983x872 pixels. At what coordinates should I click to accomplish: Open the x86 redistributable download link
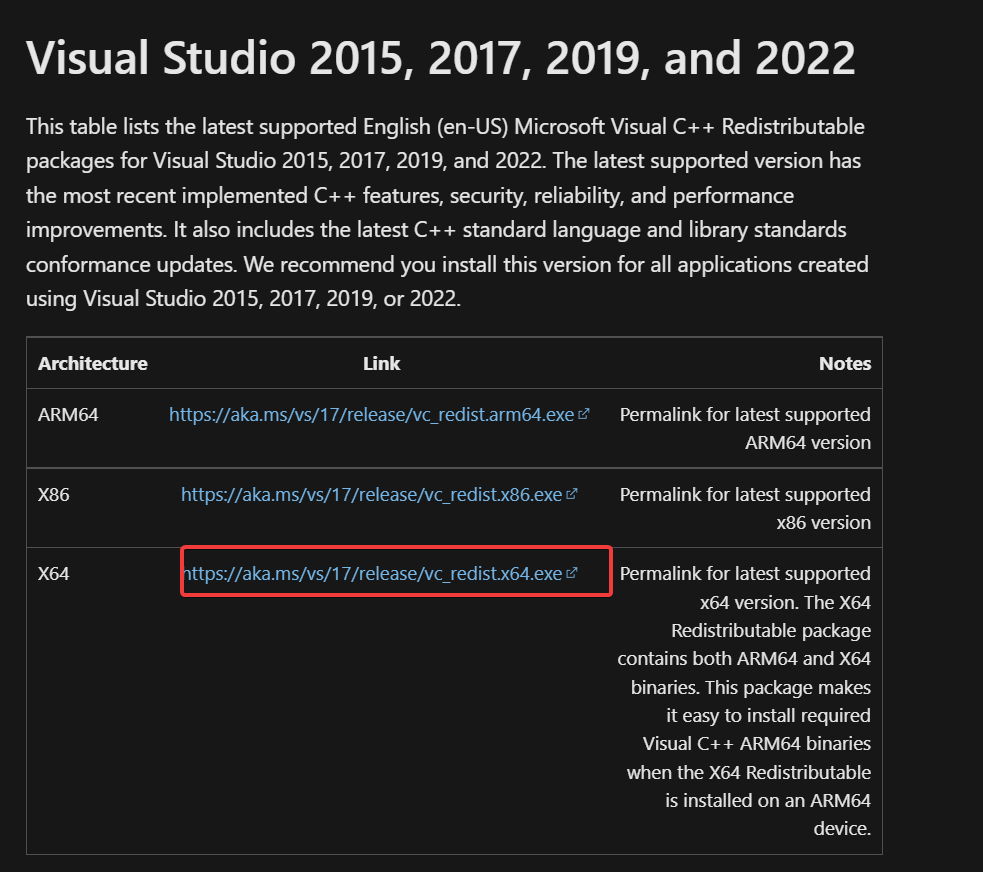pyautogui.click(x=372, y=493)
